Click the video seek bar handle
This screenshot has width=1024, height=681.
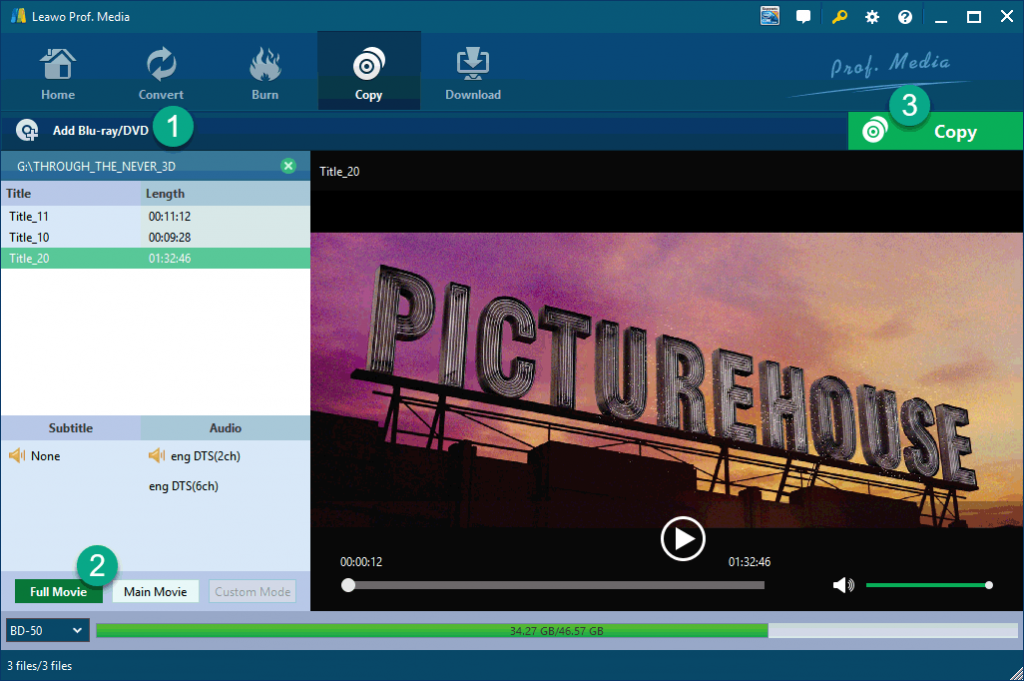(349, 585)
